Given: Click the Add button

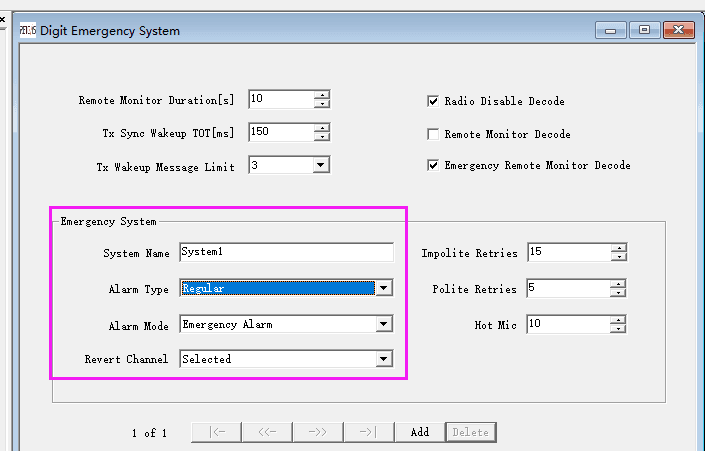Looking at the screenshot, I should pos(420,432).
